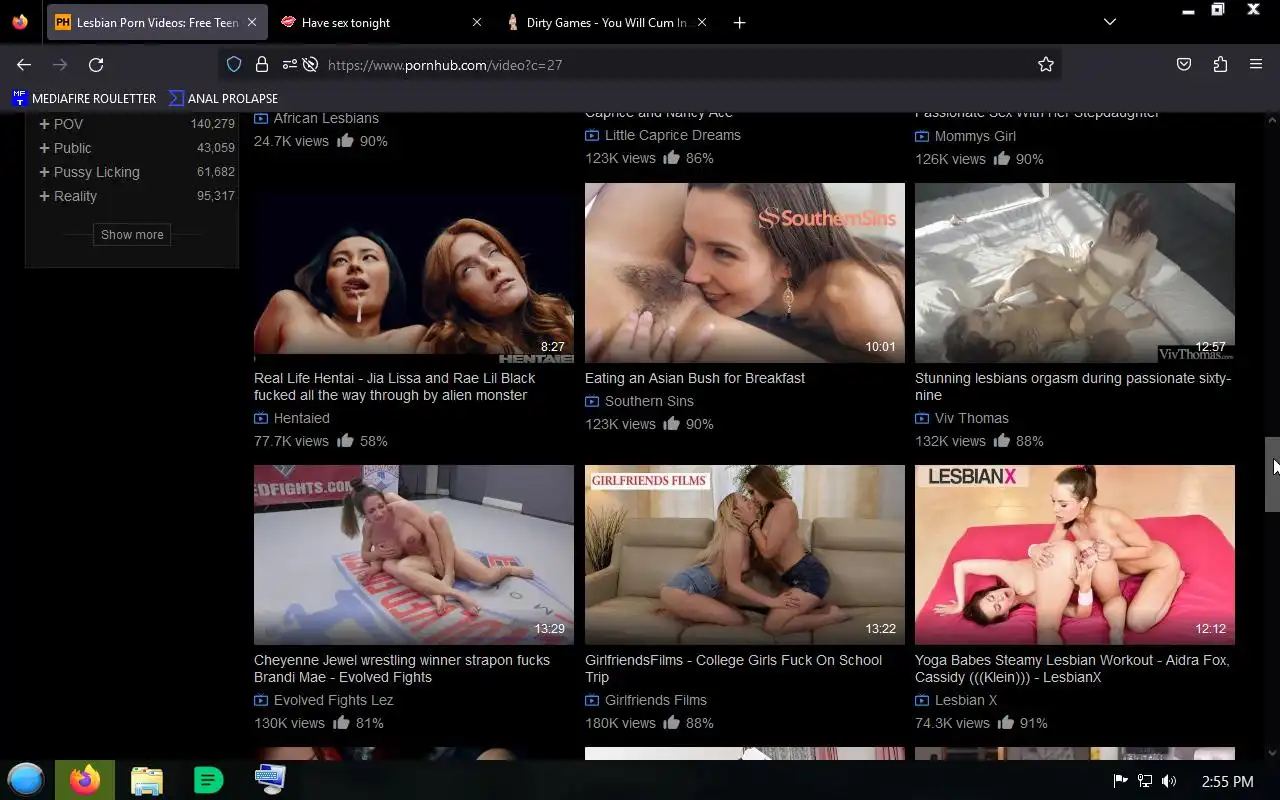Image resolution: width=1280 pixels, height=800 pixels.
Task: Open the list all tabs dropdown
Action: point(1110,22)
